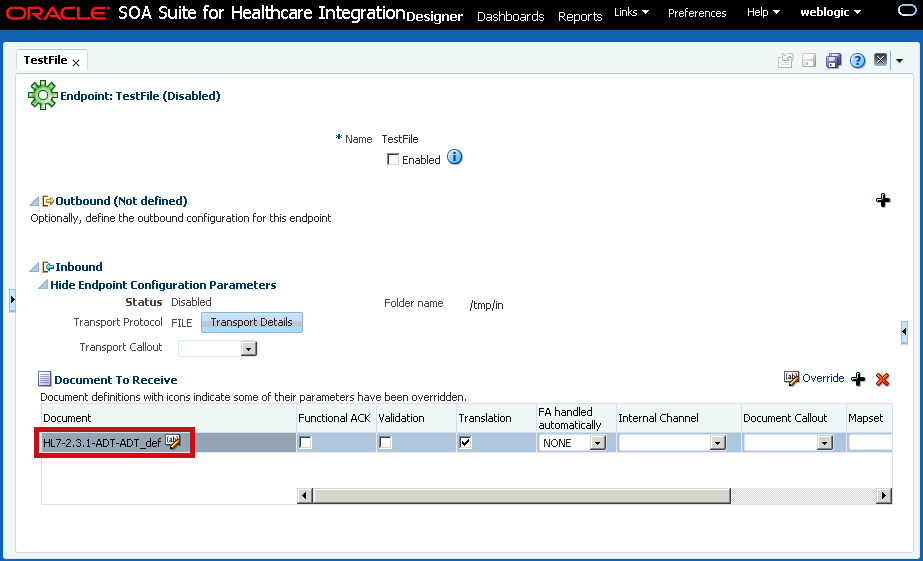Screen dimensions: 923x561
Task: Click the Outbound arrow icon
Action: click(x=48, y=201)
